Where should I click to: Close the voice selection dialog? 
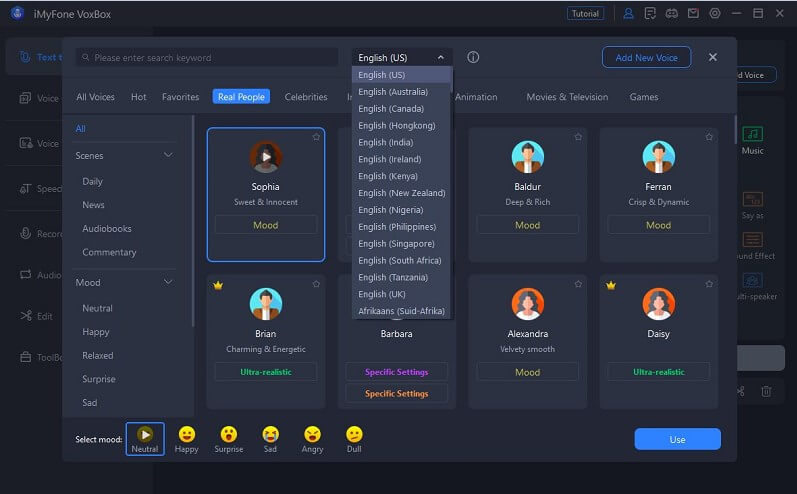pyautogui.click(x=713, y=57)
